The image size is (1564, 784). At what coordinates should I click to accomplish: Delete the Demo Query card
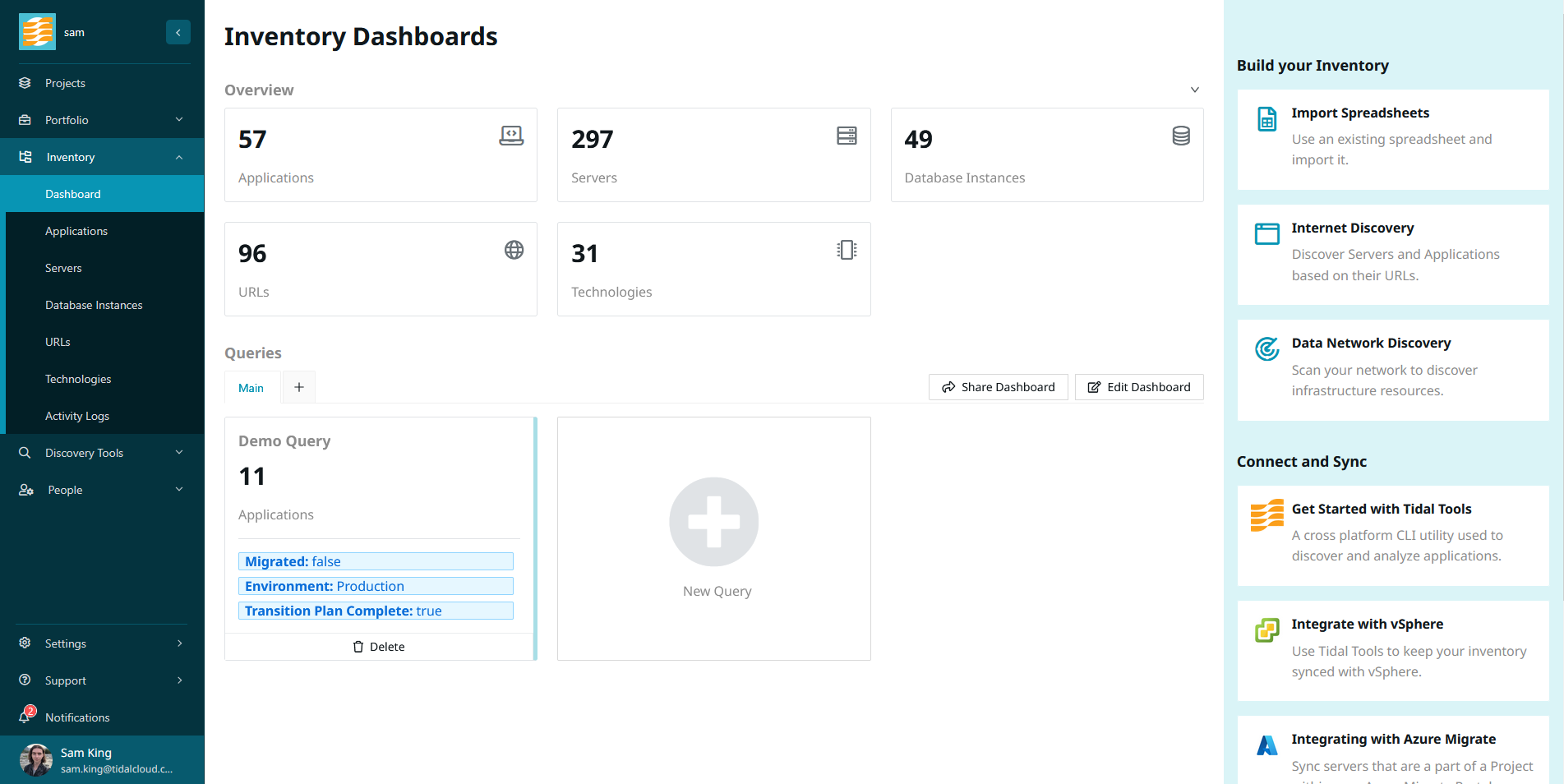coord(379,647)
